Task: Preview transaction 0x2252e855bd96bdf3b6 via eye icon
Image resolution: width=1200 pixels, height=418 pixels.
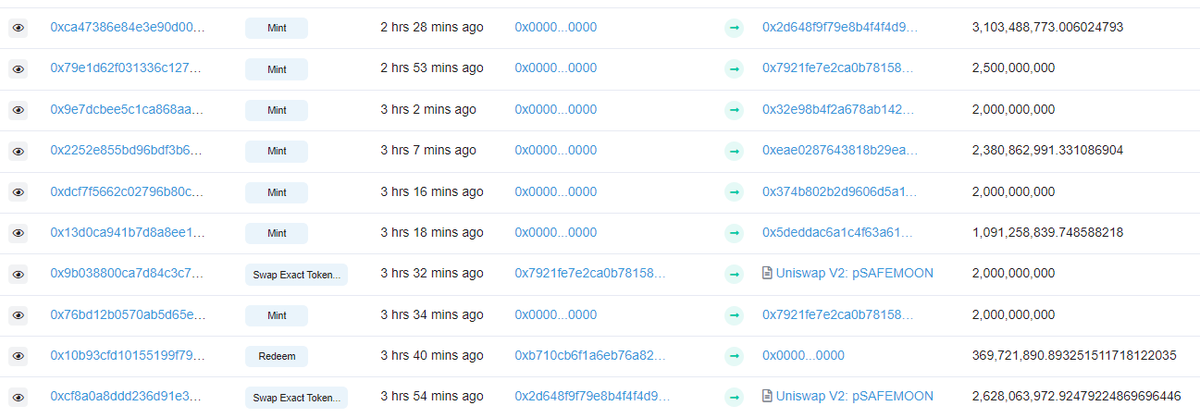Action: tap(17, 151)
